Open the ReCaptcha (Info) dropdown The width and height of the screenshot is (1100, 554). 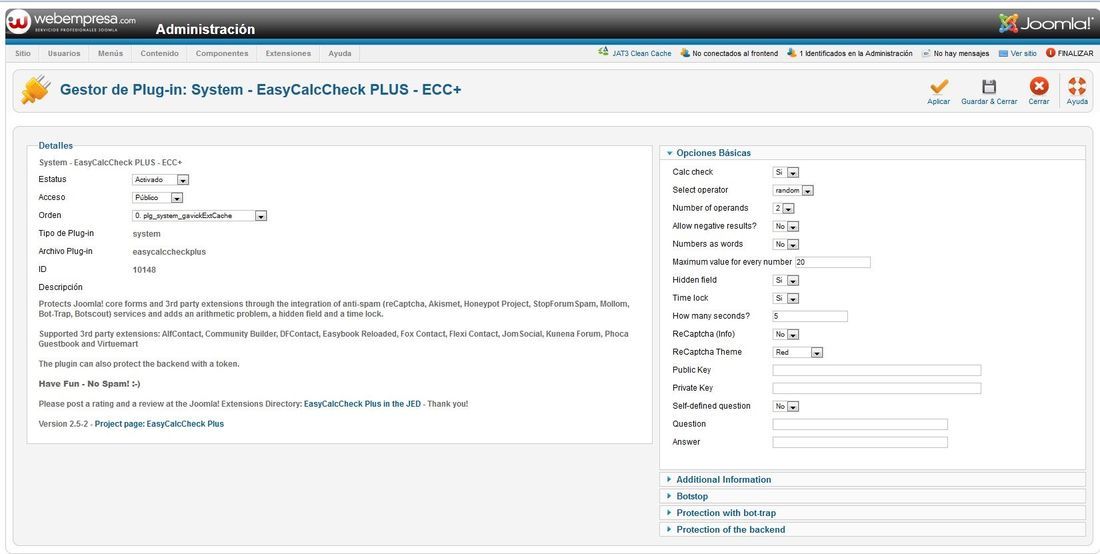[786, 335]
